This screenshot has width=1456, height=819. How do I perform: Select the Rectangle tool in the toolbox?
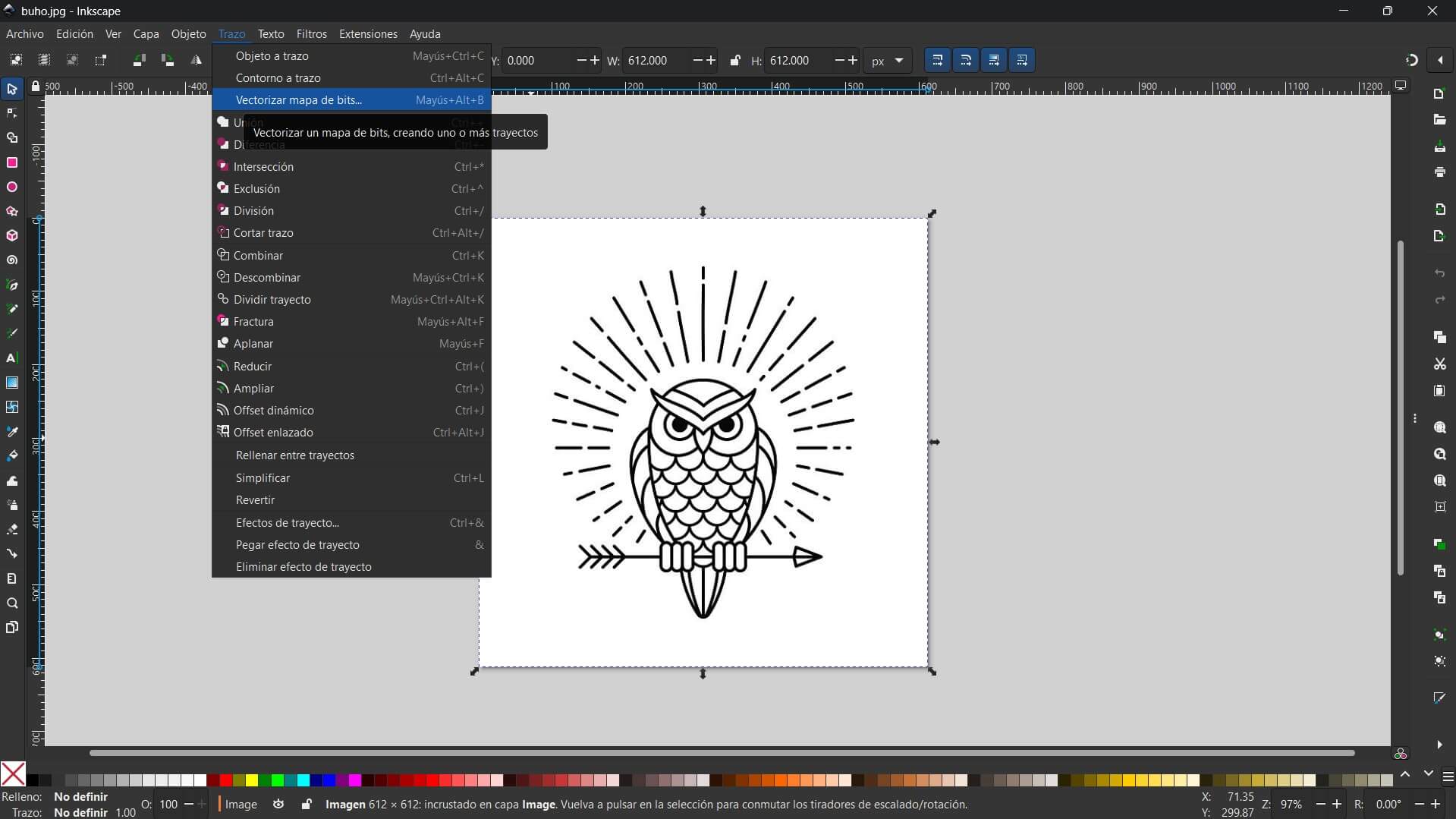click(12, 162)
